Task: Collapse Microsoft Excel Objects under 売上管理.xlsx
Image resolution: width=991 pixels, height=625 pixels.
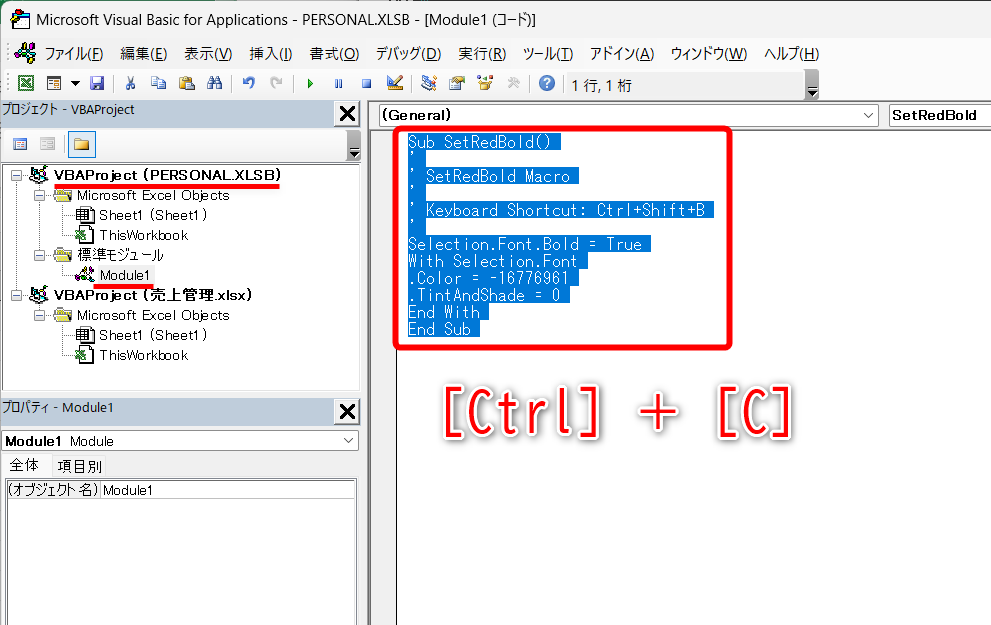Action: click(x=39, y=315)
